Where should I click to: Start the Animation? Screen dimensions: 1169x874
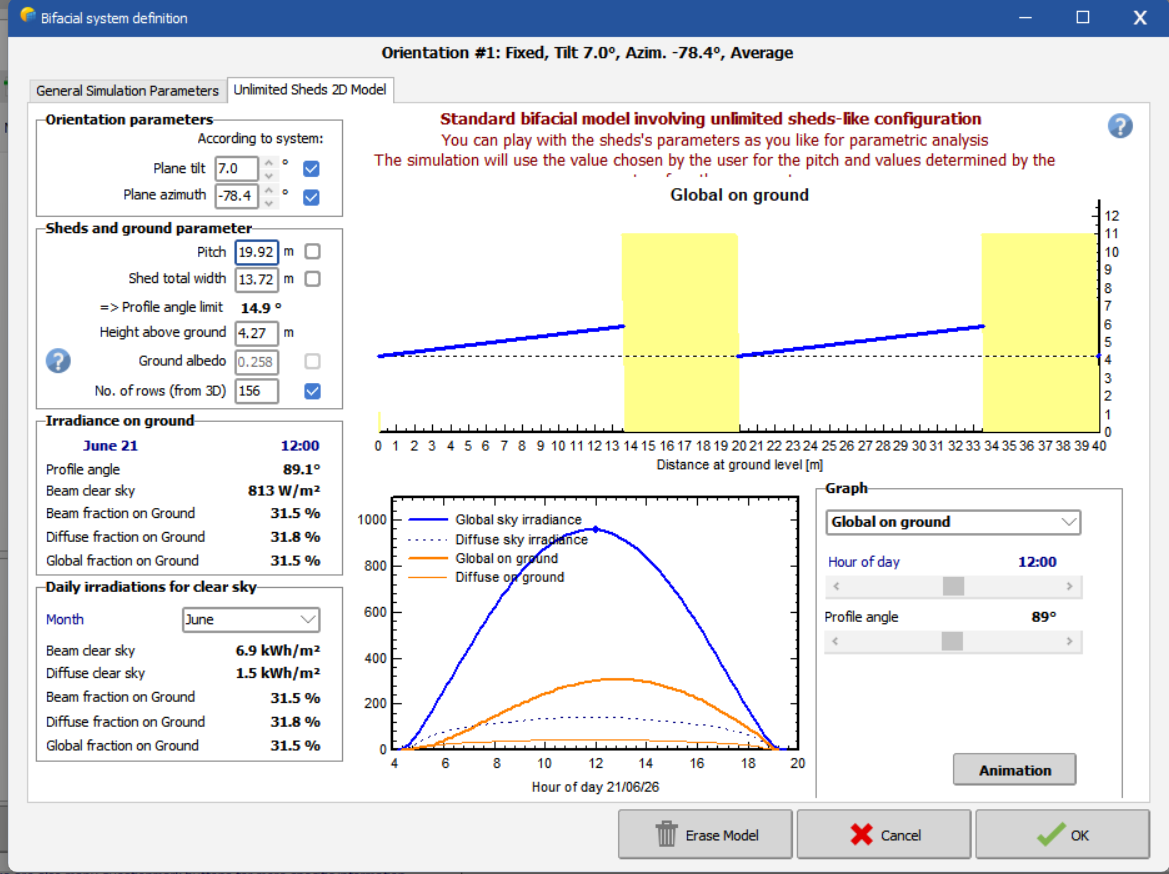pyautogui.click(x=1014, y=770)
